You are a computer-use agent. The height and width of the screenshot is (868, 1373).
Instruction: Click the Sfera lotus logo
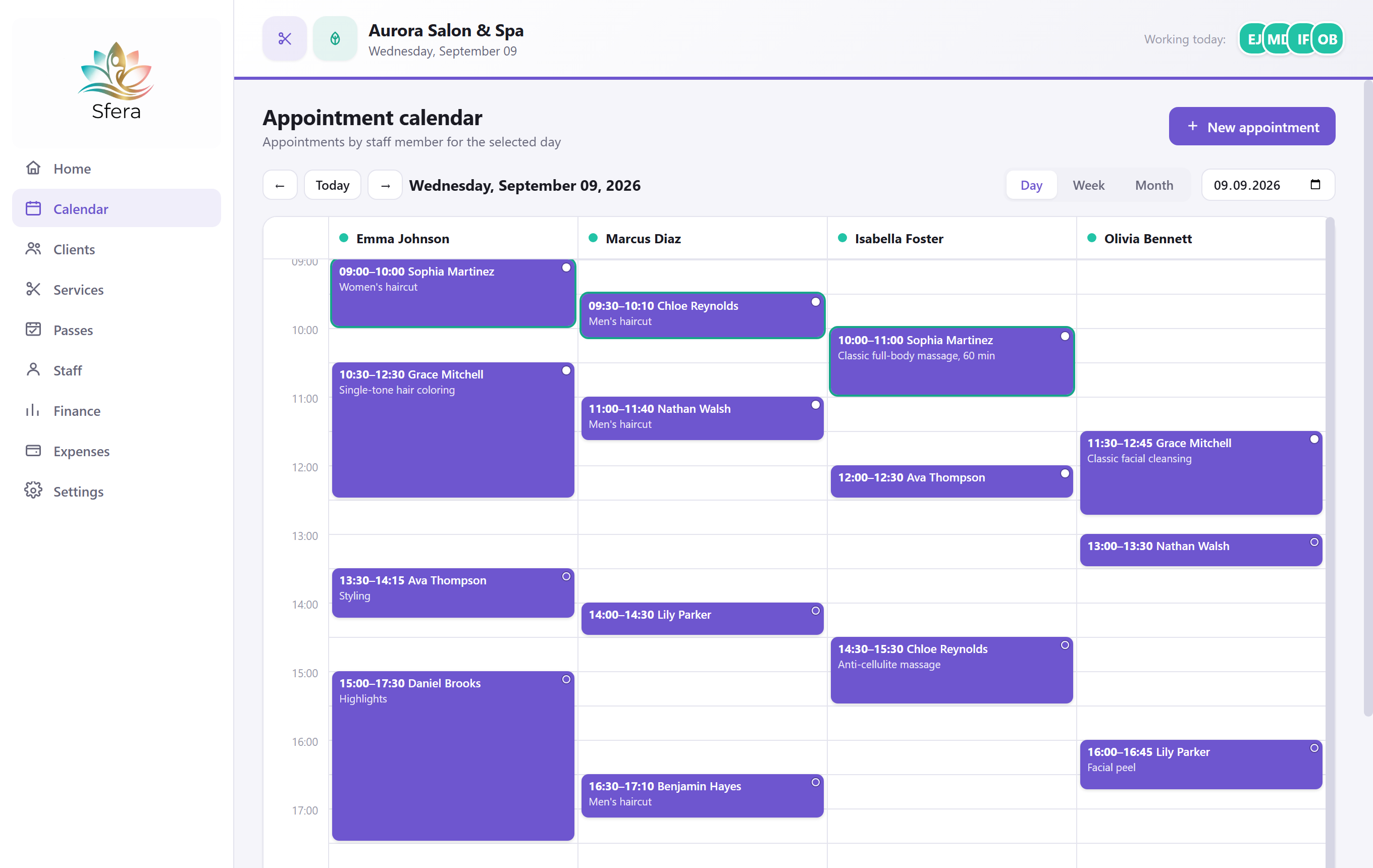(116, 81)
